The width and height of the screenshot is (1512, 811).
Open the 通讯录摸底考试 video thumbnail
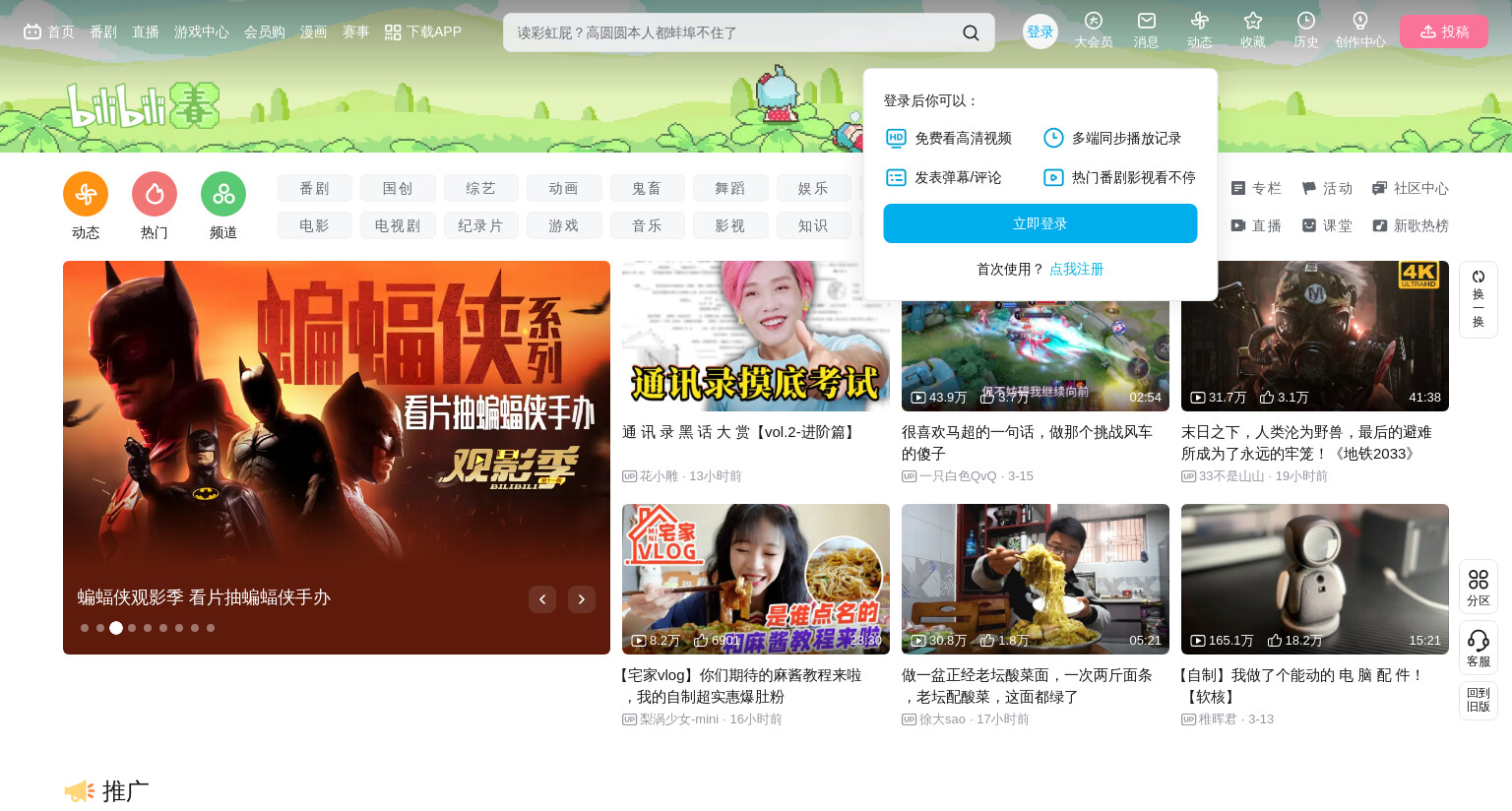[756, 336]
